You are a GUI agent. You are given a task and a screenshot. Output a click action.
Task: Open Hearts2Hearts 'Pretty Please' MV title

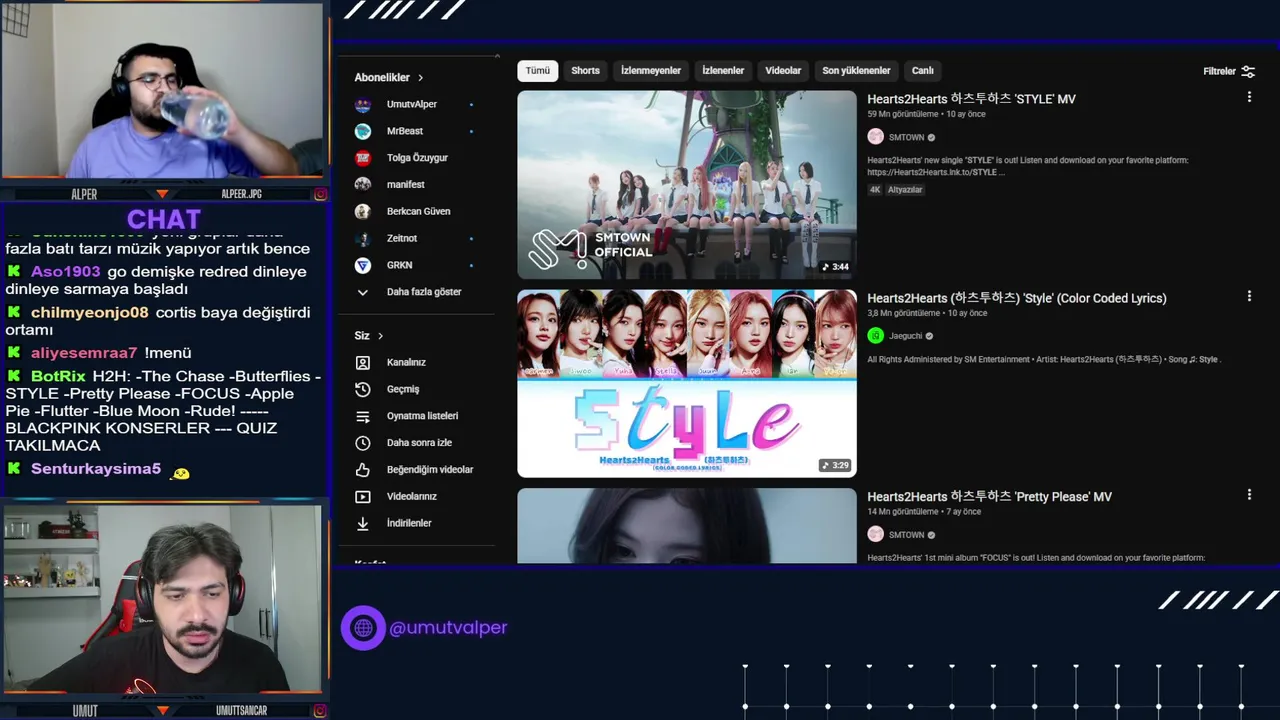pyautogui.click(x=989, y=497)
